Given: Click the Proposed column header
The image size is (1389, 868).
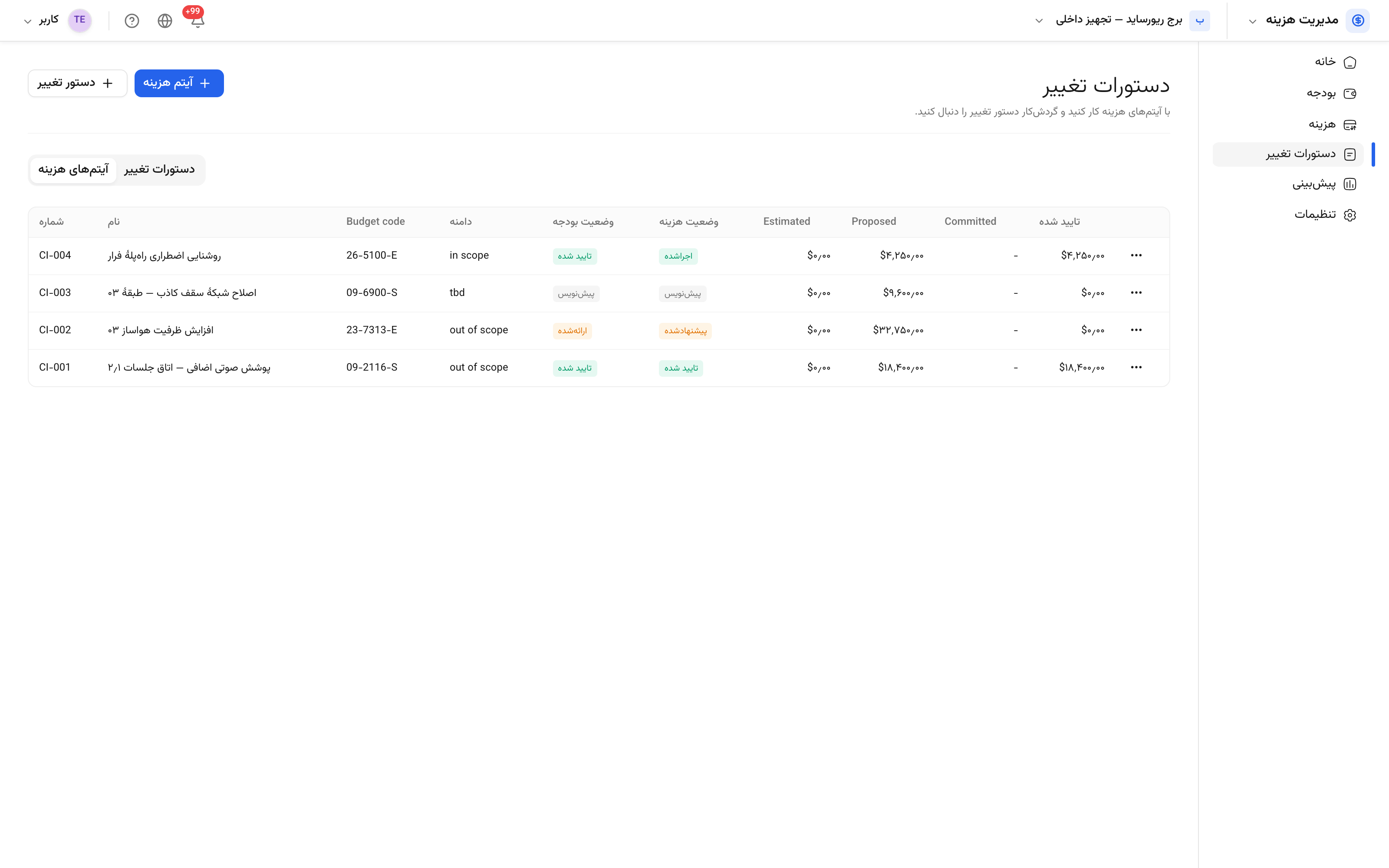Looking at the screenshot, I should click(874, 222).
